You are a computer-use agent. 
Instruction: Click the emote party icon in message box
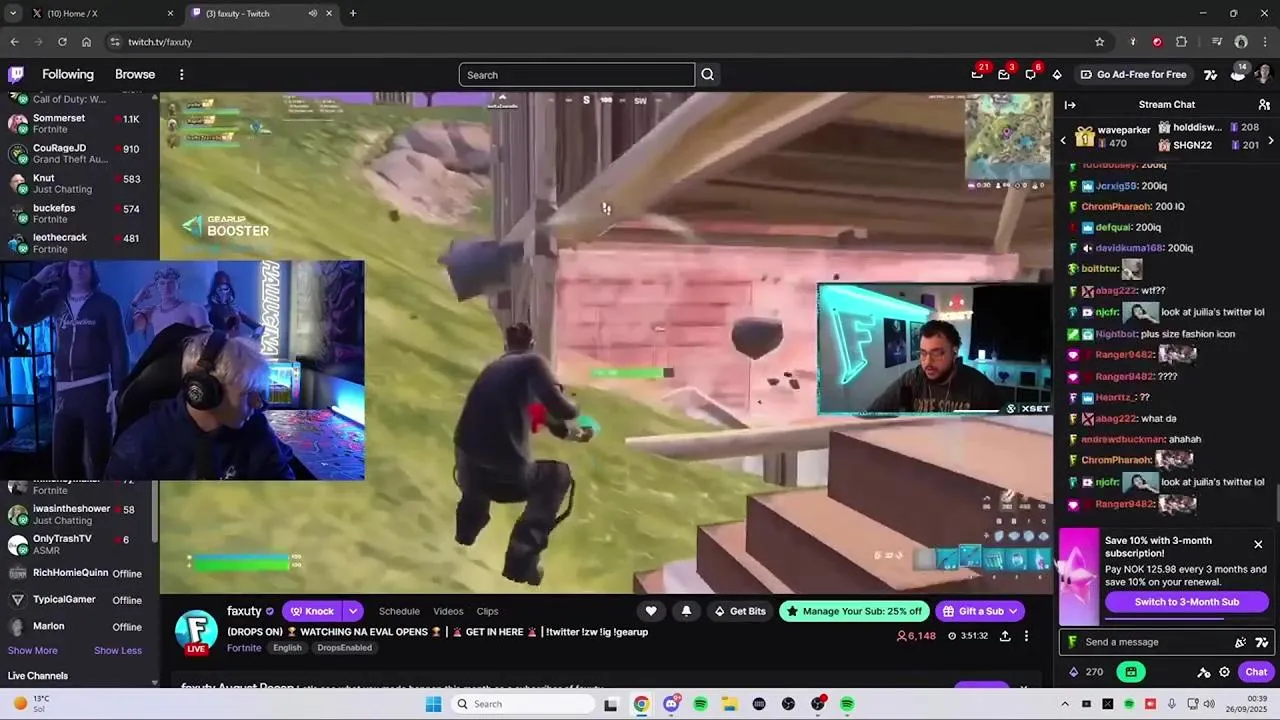coord(1241,642)
